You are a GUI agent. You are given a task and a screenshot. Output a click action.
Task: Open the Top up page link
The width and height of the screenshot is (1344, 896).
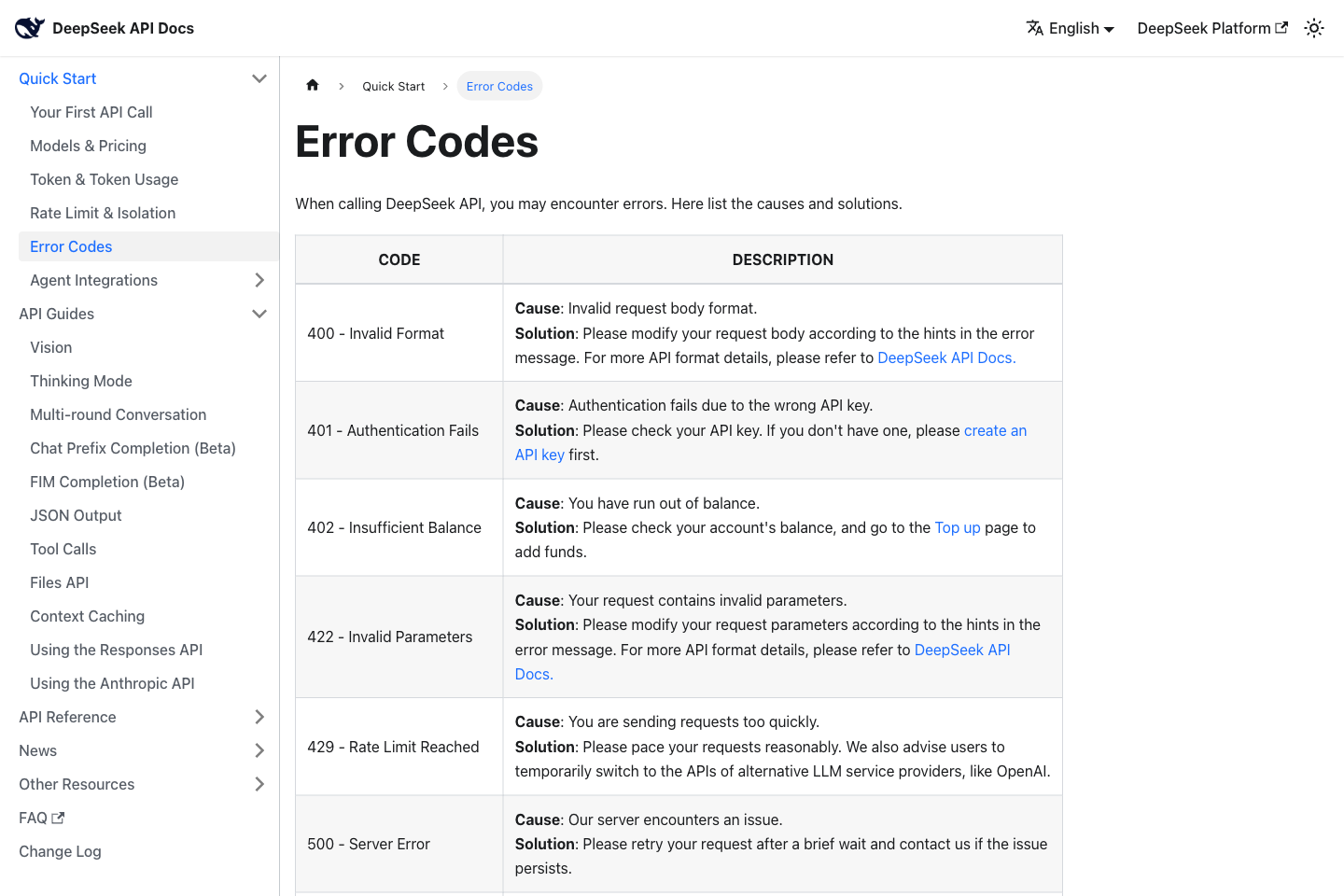point(958,527)
